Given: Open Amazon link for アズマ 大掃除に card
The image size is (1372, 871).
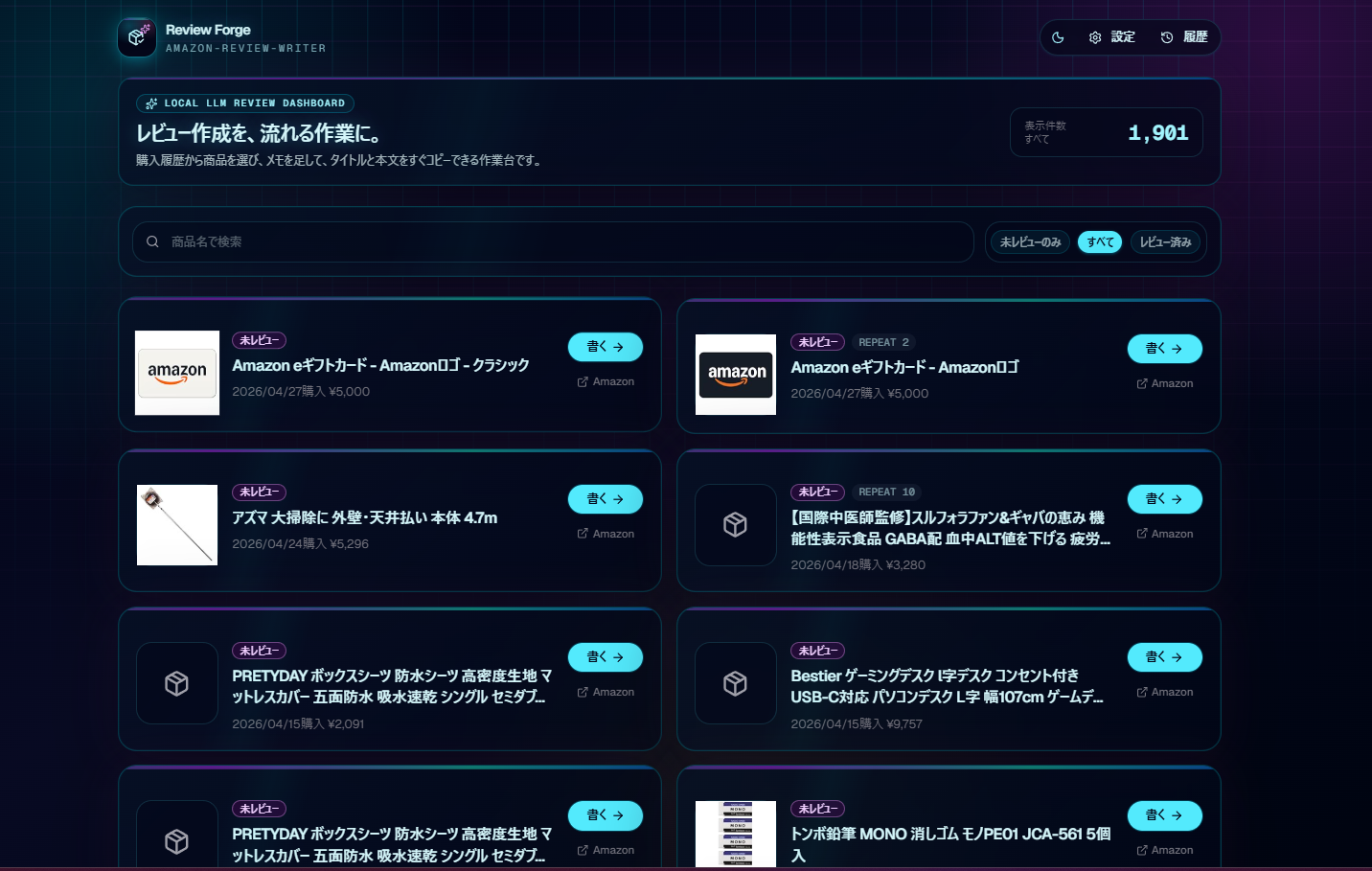Looking at the screenshot, I should tap(606, 534).
